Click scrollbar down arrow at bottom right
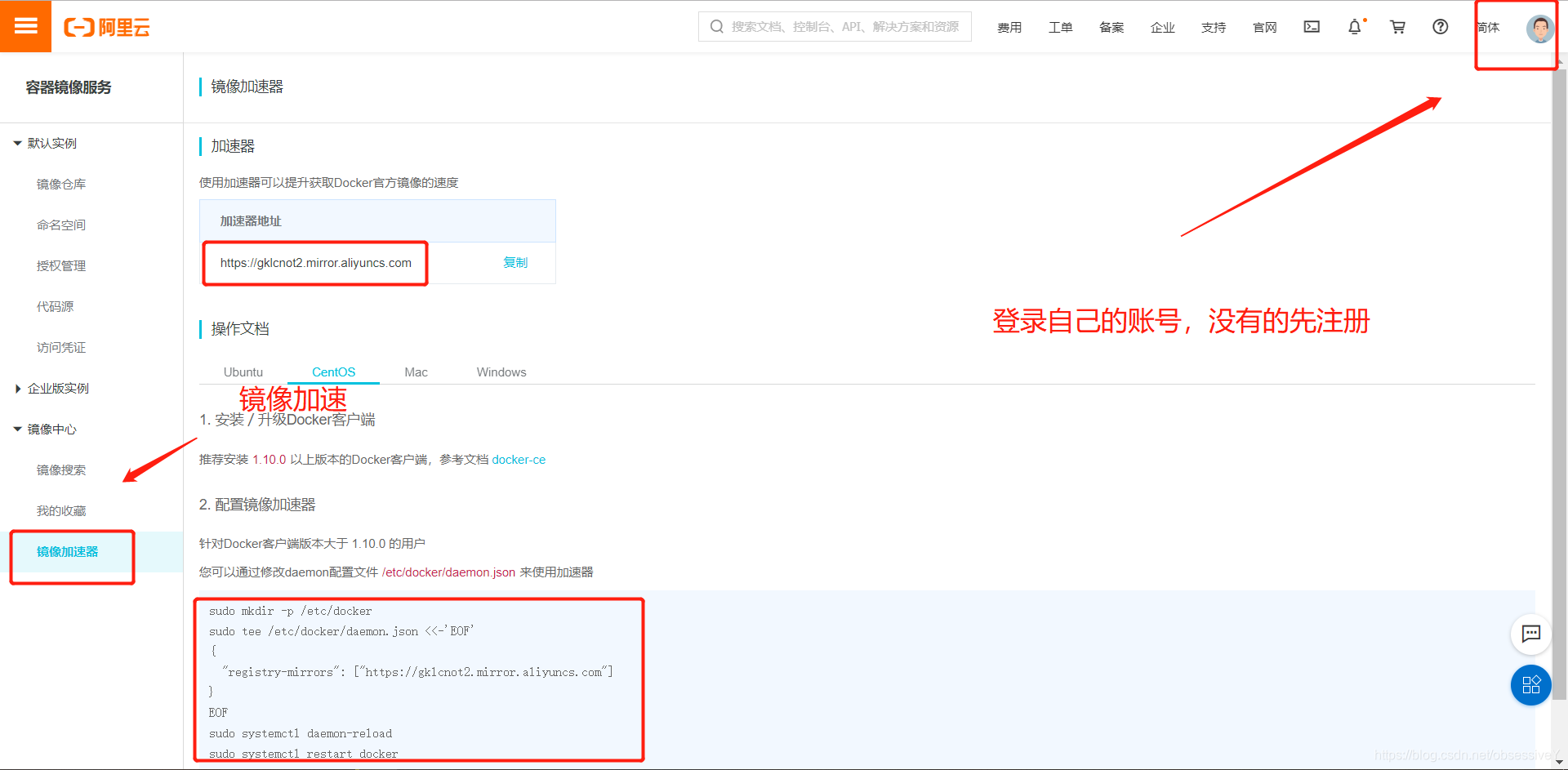The height and width of the screenshot is (770, 1568). pos(1559,762)
